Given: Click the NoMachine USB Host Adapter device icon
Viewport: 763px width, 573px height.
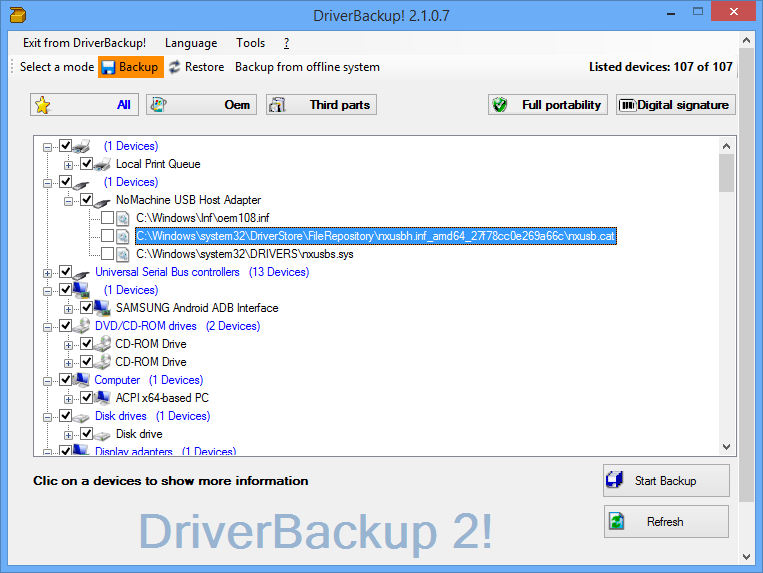Looking at the screenshot, I should (x=103, y=201).
